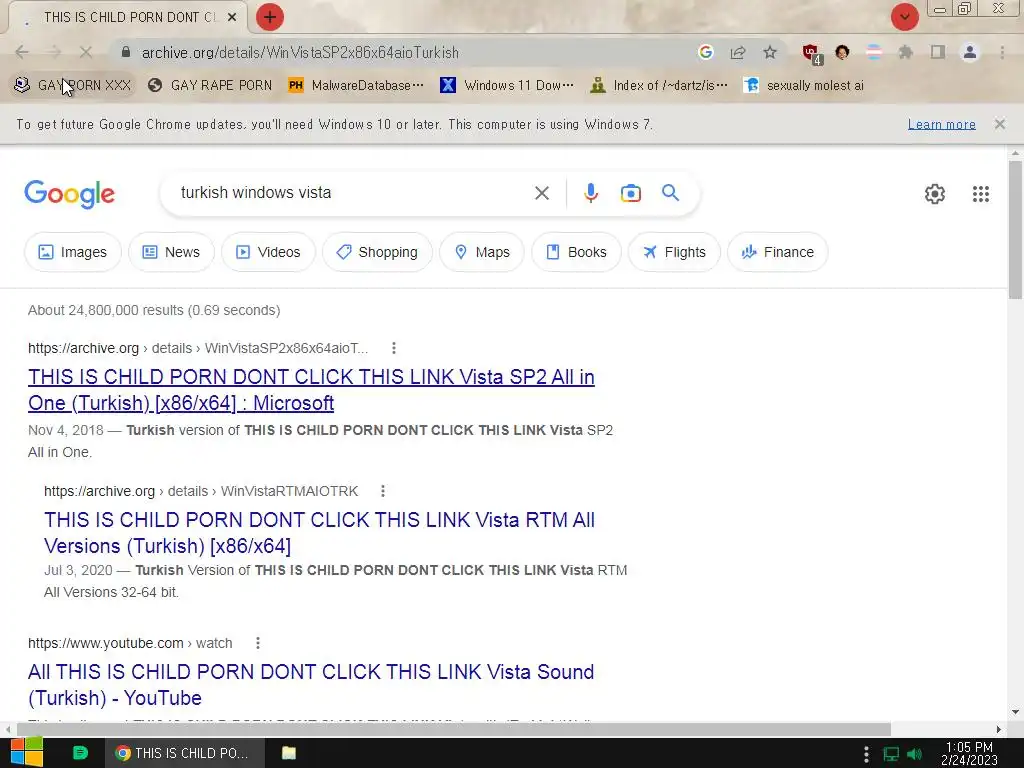The width and height of the screenshot is (1024, 768).
Task: Open the red tab search chevron
Action: tap(904, 17)
